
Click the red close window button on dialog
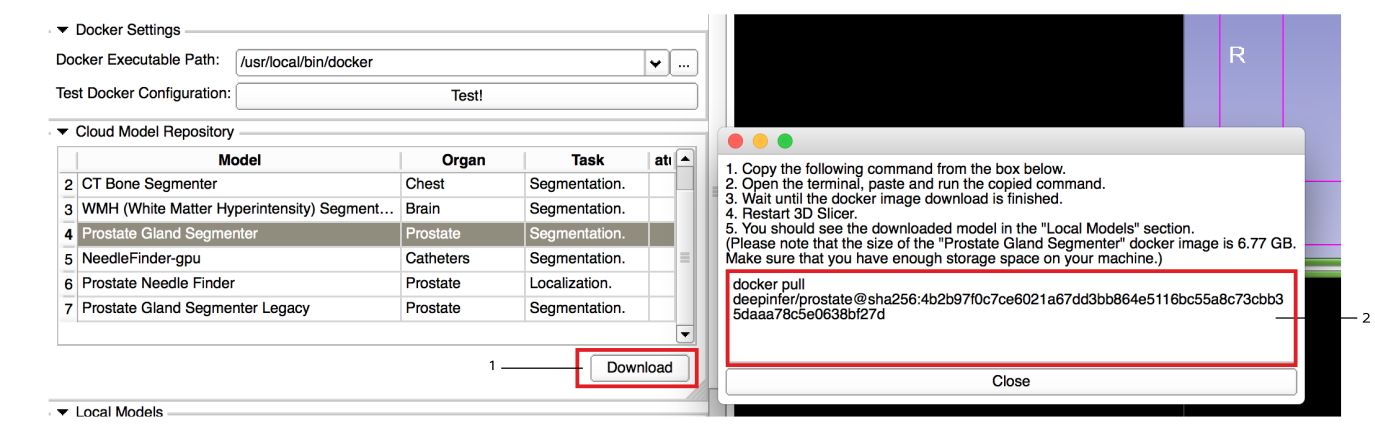[x=736, y=141]
